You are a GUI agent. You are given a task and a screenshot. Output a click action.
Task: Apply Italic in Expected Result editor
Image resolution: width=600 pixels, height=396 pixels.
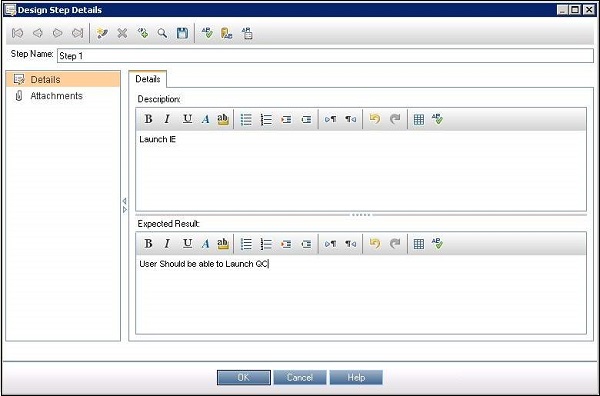point(167,244)
